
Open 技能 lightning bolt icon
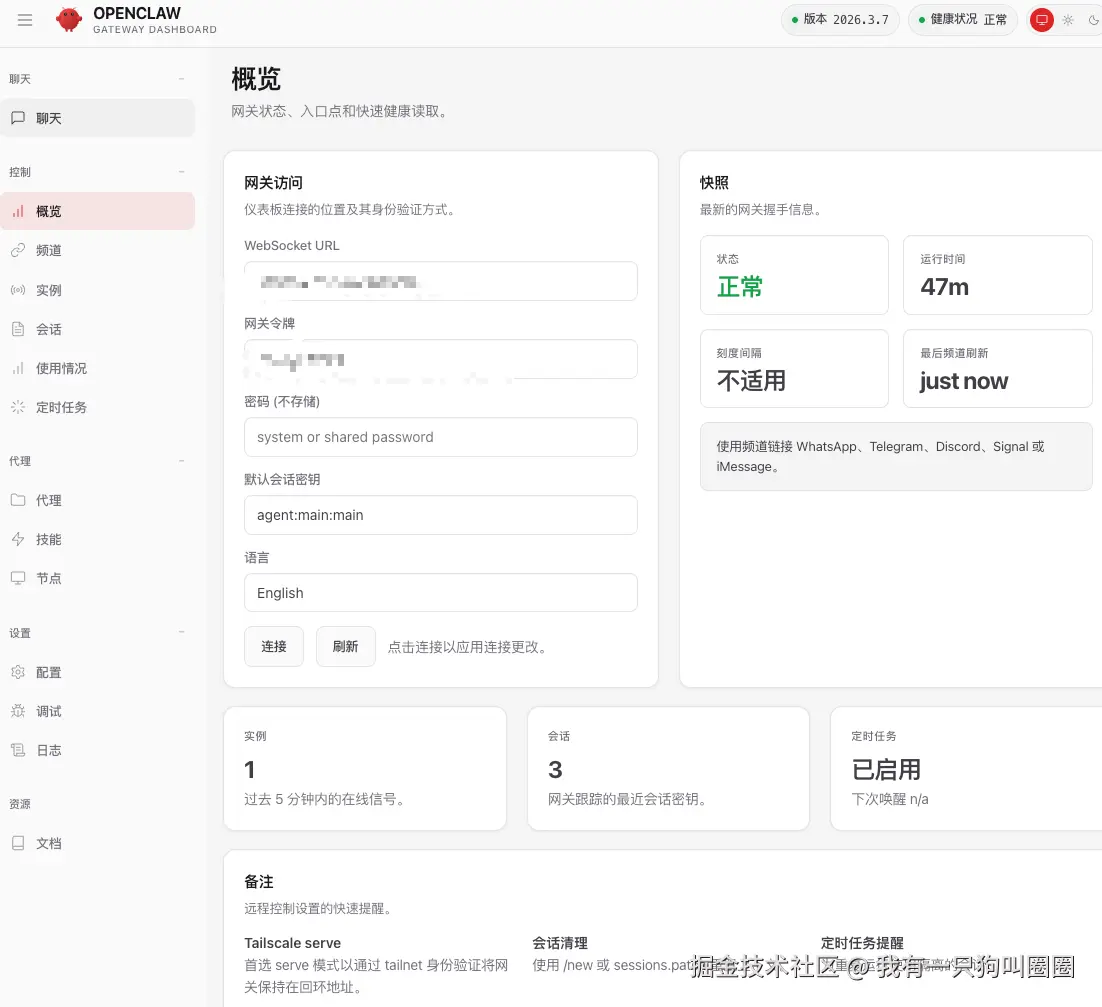tap(18, 539)
